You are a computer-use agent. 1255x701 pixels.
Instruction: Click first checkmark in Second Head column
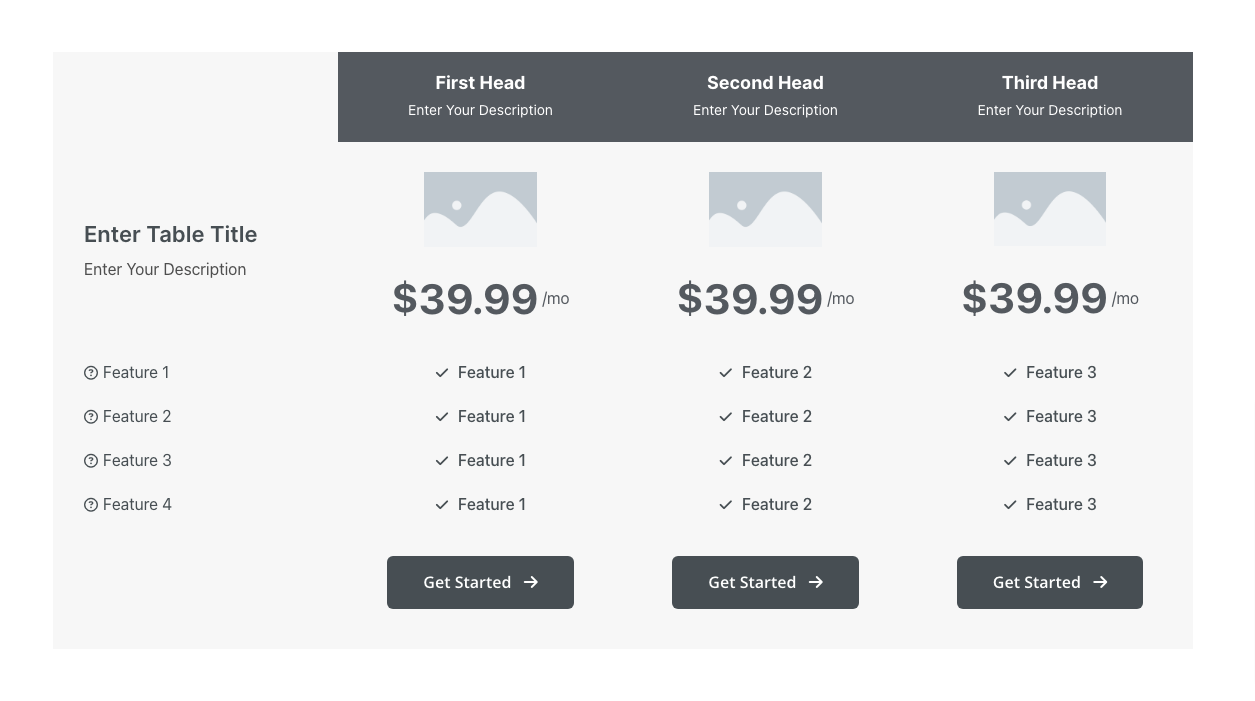[x=726, y=373]
